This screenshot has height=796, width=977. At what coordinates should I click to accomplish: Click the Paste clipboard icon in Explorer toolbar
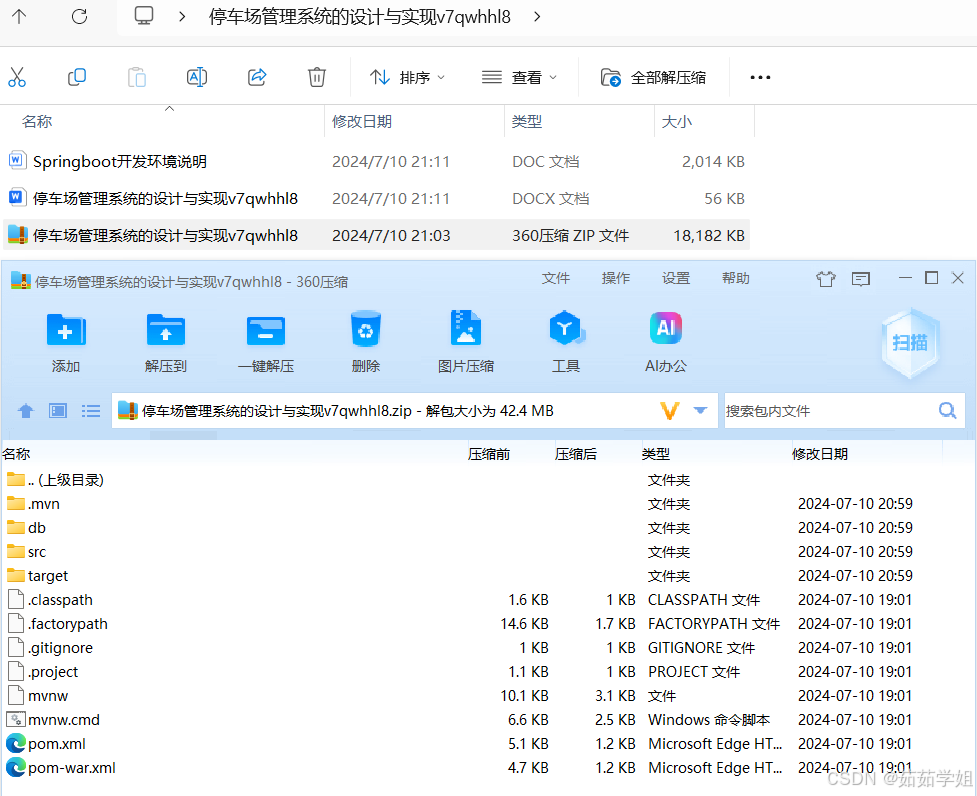(136, 77)
